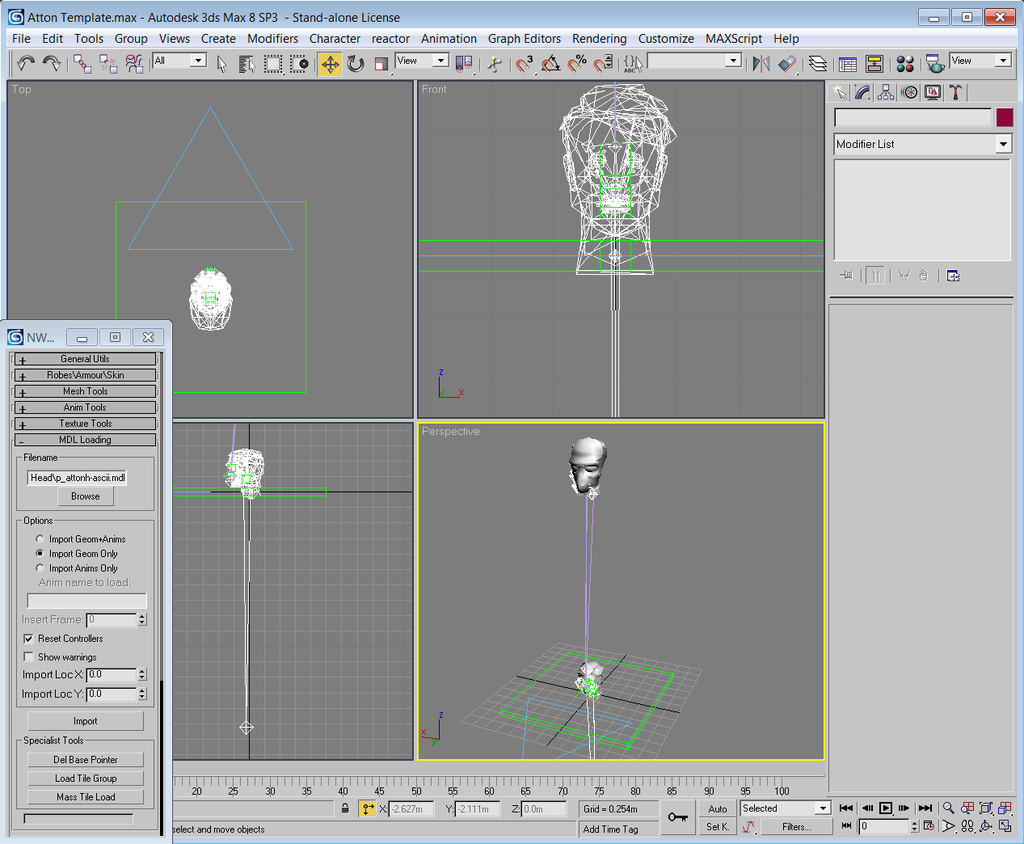This screenshot has width=1024, height=844.
Task: Click the Quick Render teapot icon
Action: (x=934, y=63)
